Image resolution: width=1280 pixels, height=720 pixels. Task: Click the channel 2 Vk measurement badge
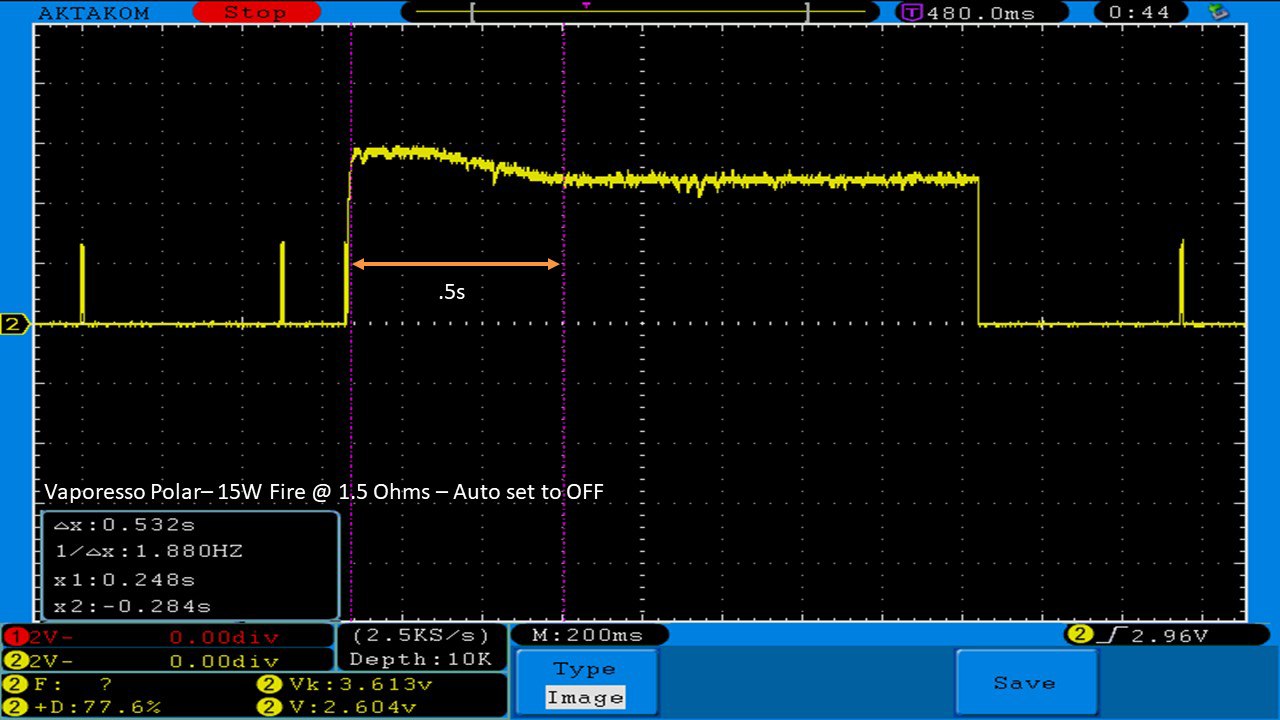[268, 685]
